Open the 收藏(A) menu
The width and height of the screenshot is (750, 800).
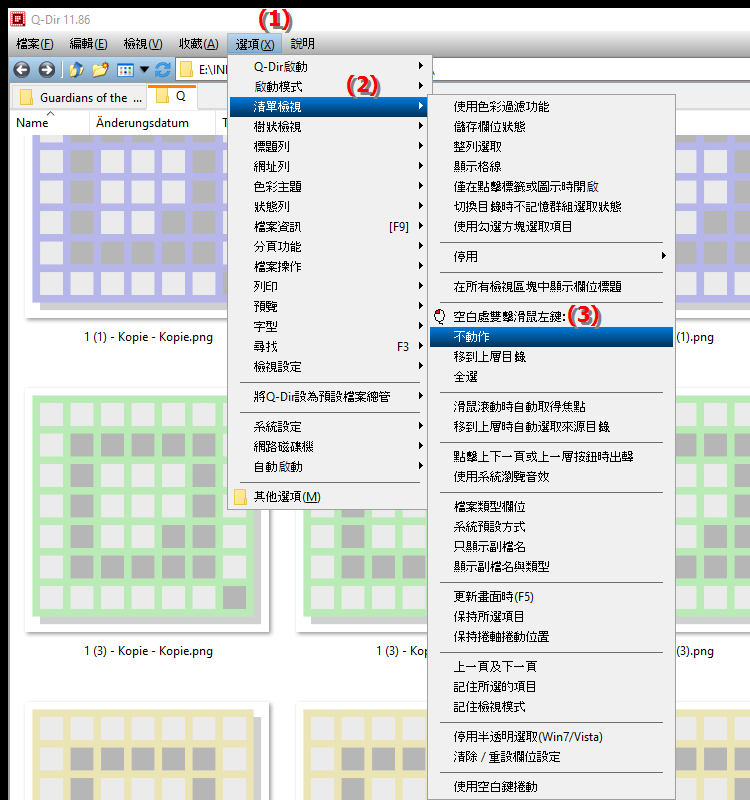pos(198,44)
